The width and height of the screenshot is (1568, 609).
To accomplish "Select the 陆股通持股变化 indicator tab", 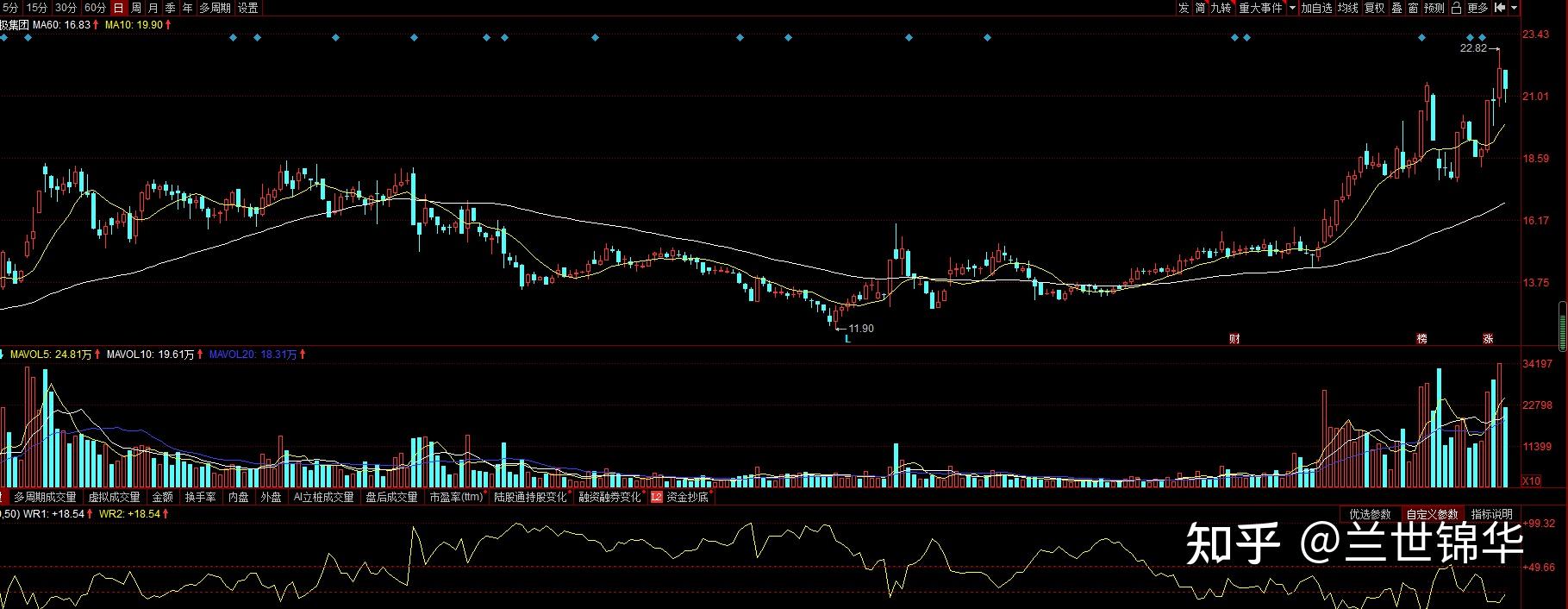I will (x=530, y=498).
